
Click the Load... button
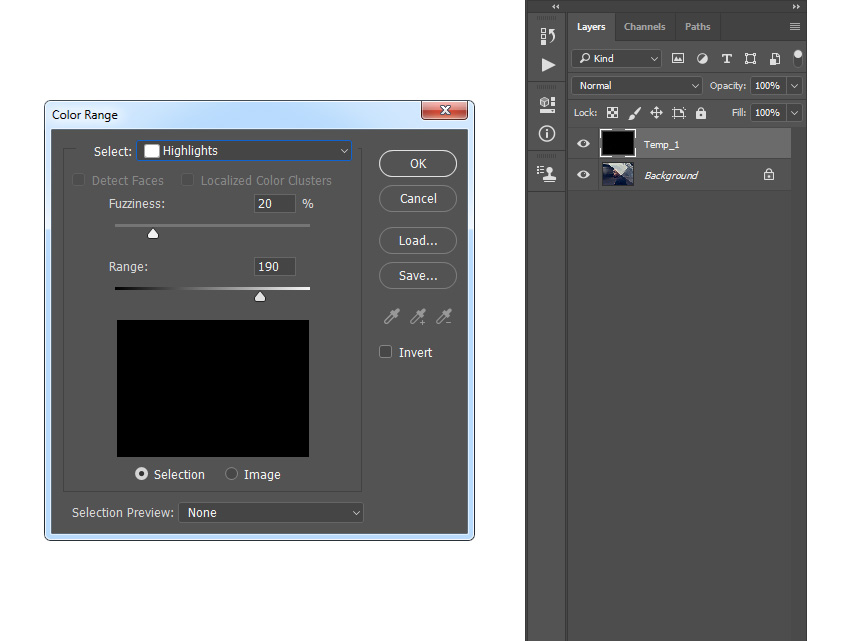click(x=418, y=240)
